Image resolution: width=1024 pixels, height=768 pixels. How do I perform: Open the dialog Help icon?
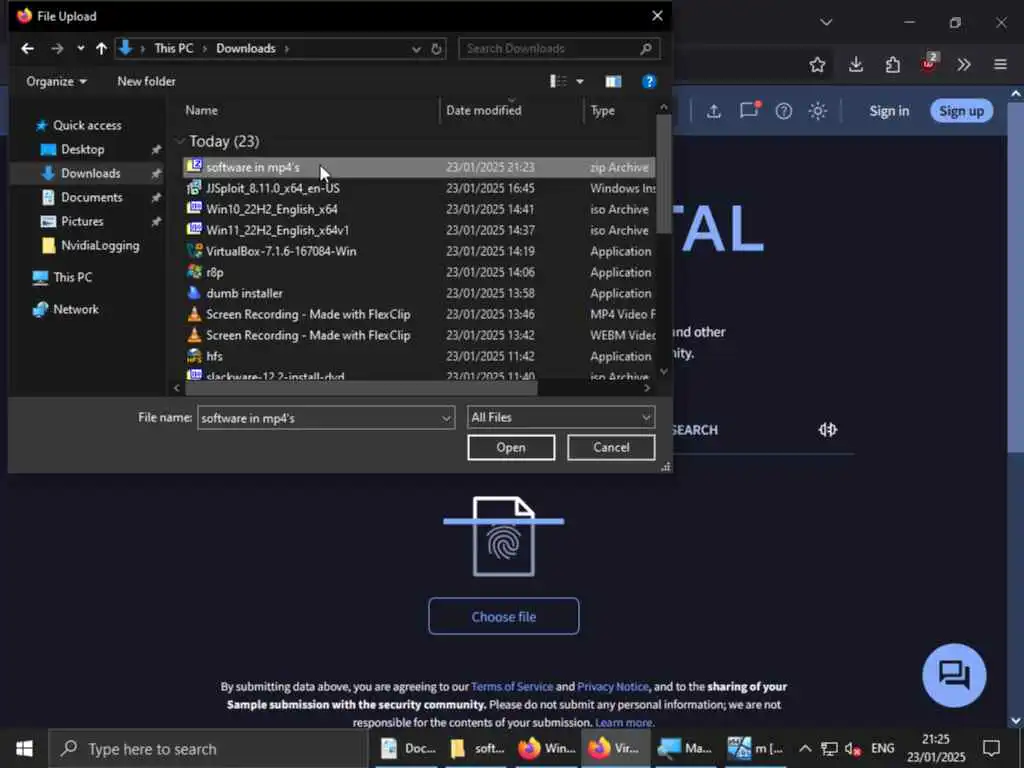(x=648, y=82)
